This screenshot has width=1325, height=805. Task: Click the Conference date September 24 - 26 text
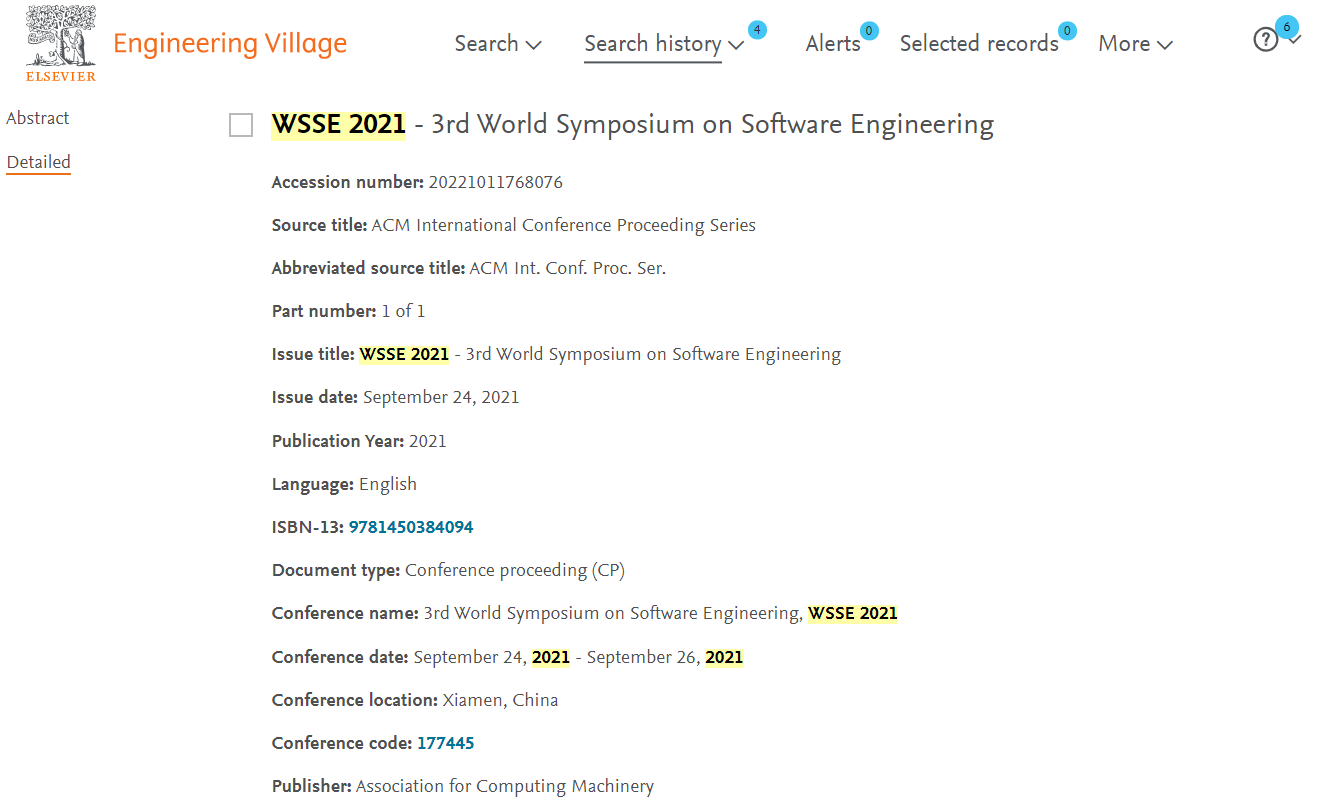coord(578,657)
